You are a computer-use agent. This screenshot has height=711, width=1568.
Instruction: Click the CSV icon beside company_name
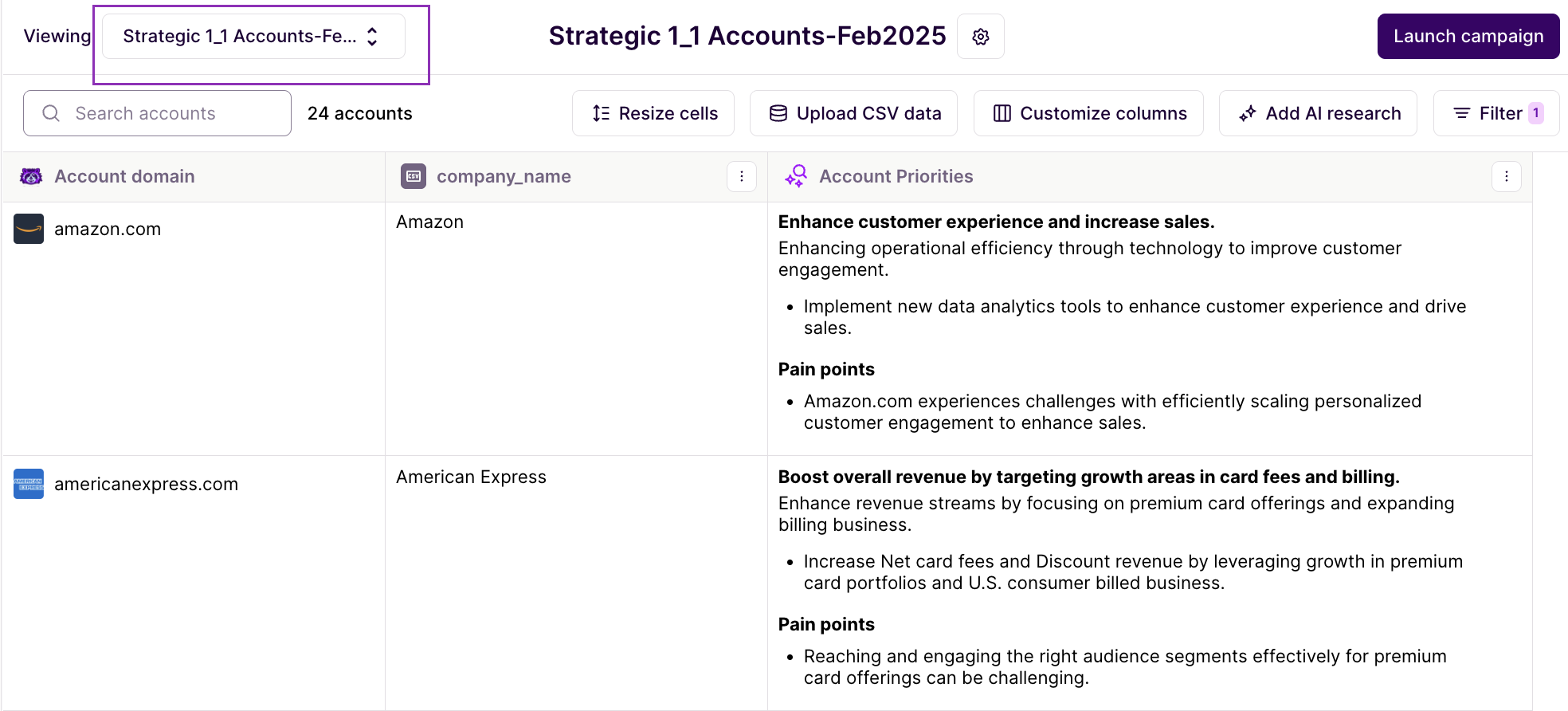tap(414, 176)
